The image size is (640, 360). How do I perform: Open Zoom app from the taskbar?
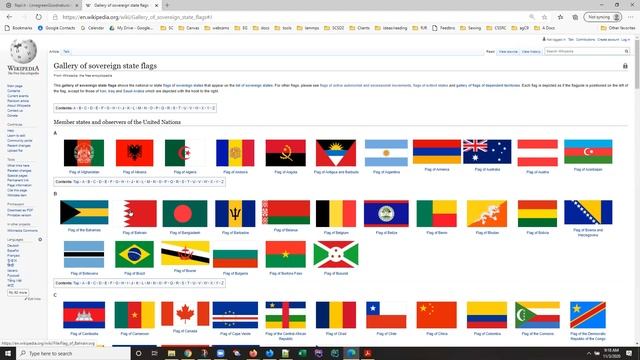coord(220,353)
